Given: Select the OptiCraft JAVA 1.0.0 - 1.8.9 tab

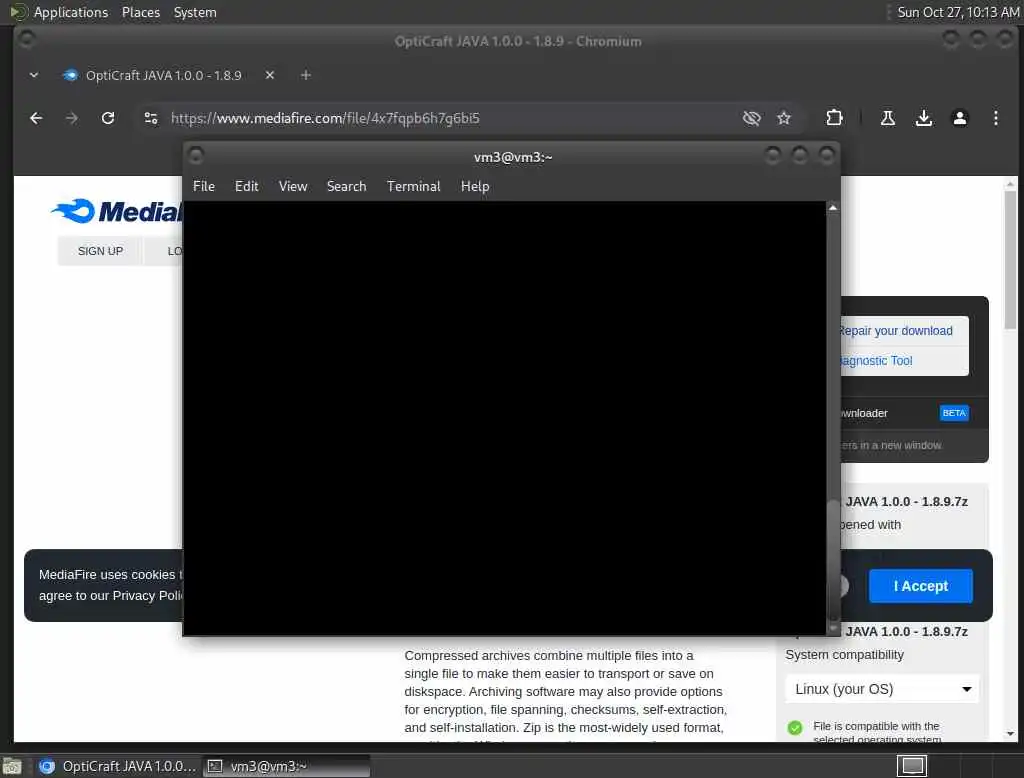Looking at the screenshot, I should [163, 75].
